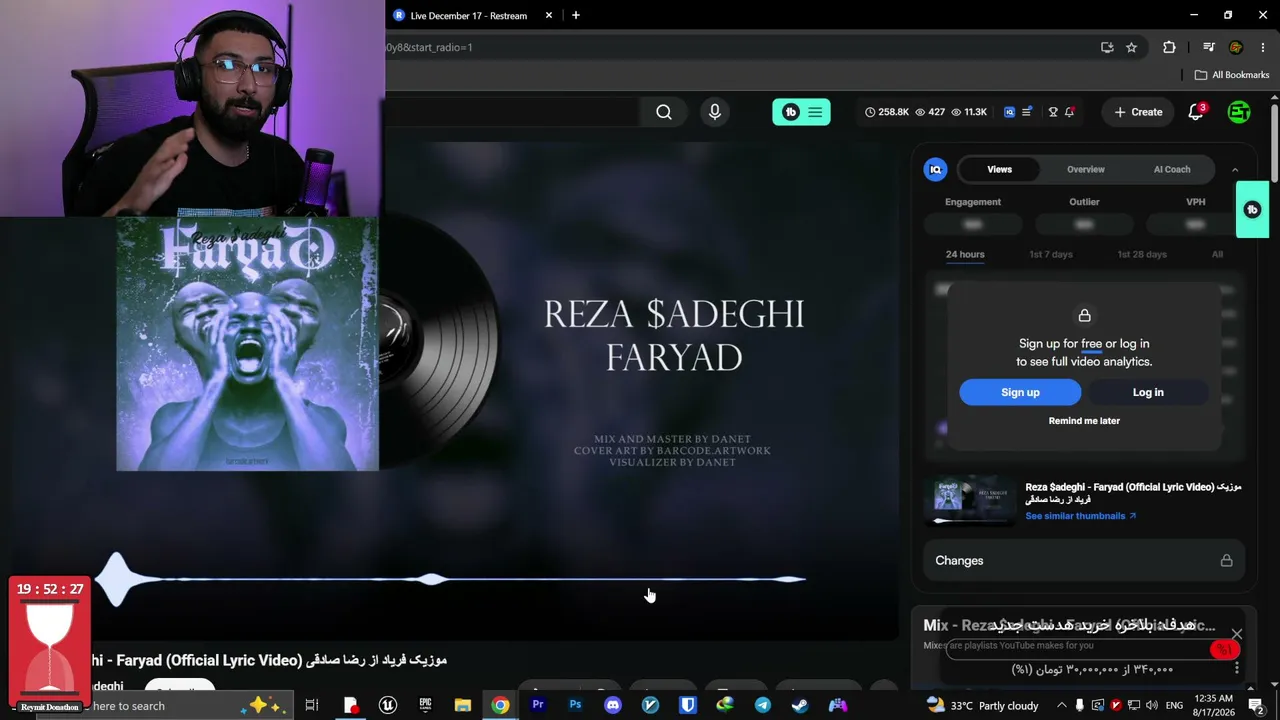Open the All Bookmarks folder
Viewport: 1280px width, 720px height.
tap(1232, 75)
